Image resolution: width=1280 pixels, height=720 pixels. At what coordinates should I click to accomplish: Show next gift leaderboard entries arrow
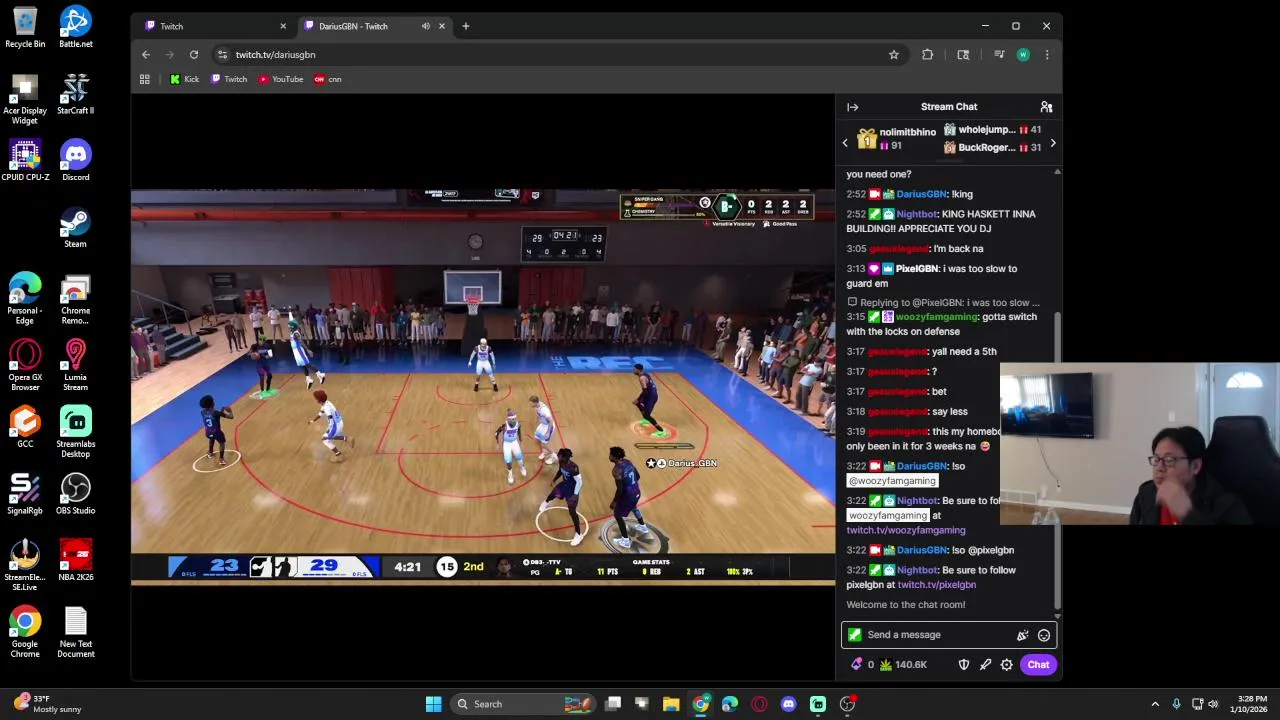pyautogui.click(x=1053, y=144)
